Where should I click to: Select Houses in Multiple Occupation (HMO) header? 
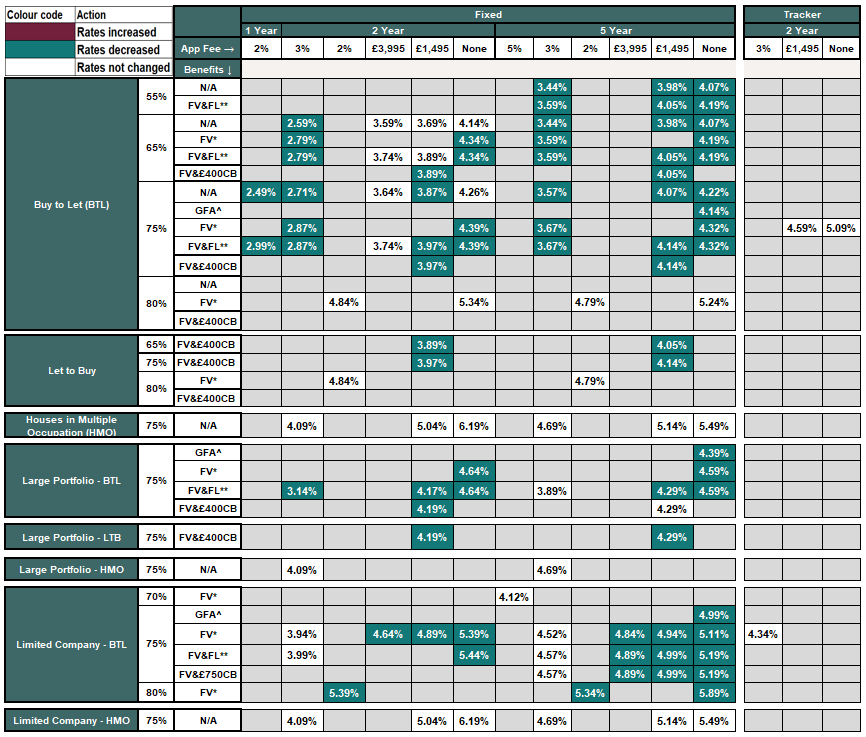point(71,425)
